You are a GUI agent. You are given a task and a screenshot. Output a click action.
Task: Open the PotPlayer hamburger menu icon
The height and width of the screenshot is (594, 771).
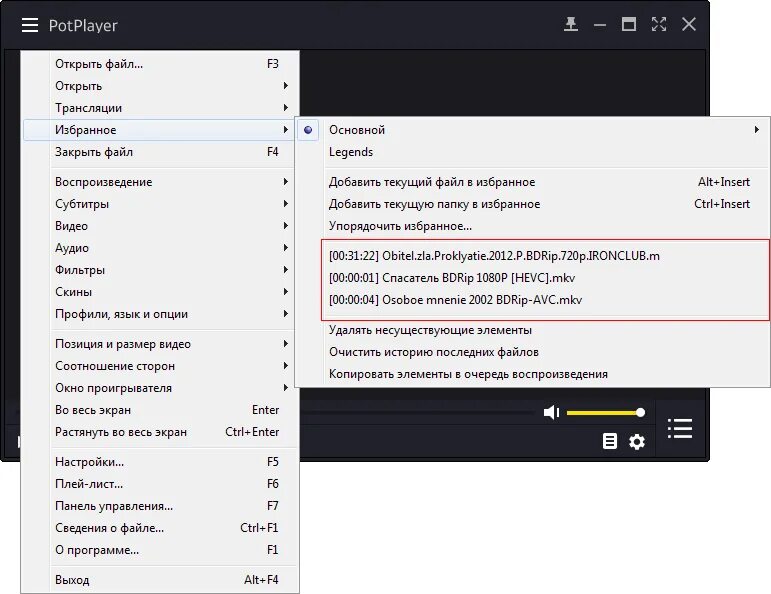30,25
